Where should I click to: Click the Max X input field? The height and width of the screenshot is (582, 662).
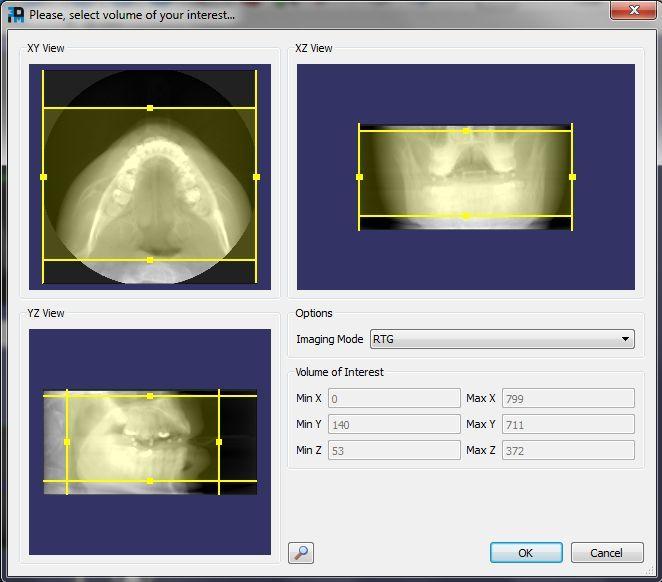(567, 398)
